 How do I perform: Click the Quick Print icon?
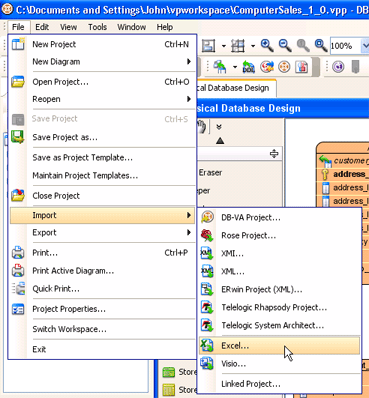pyautogui.click(x=18, y=289)
